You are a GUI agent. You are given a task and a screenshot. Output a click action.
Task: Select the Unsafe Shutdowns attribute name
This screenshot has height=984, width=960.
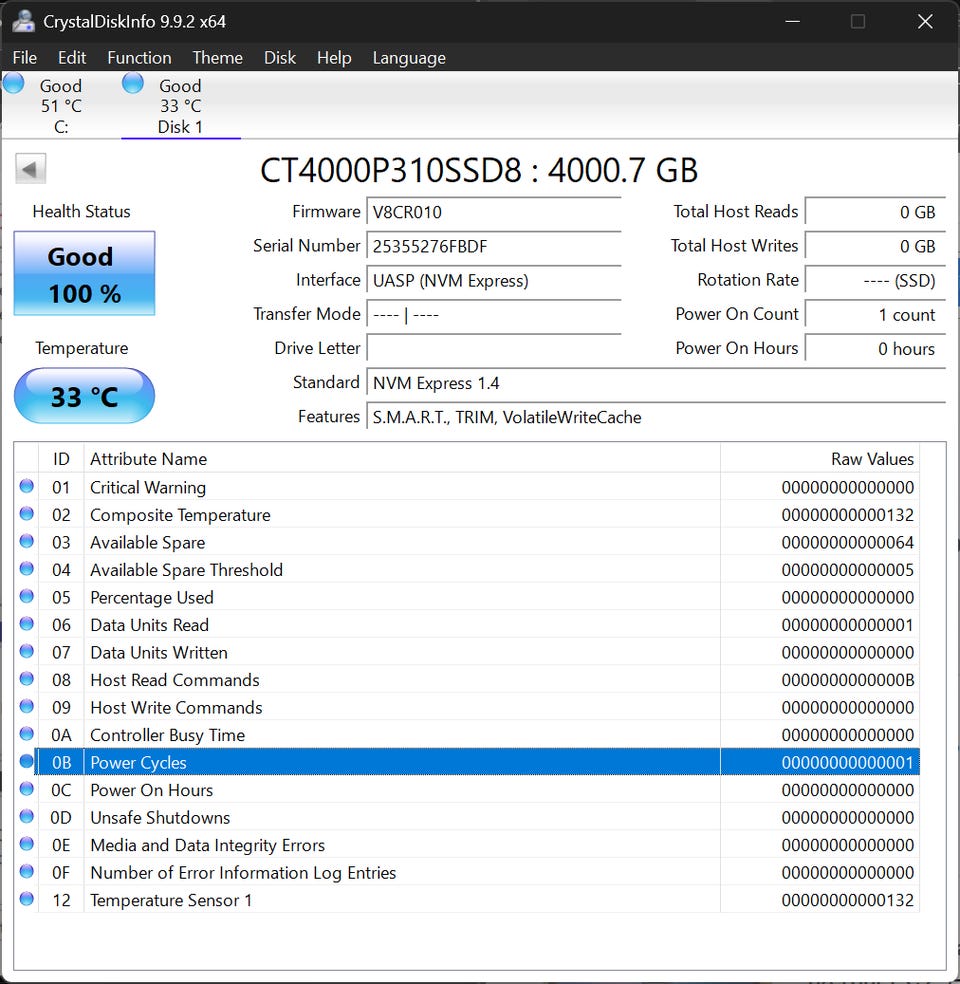click(160, 818)
